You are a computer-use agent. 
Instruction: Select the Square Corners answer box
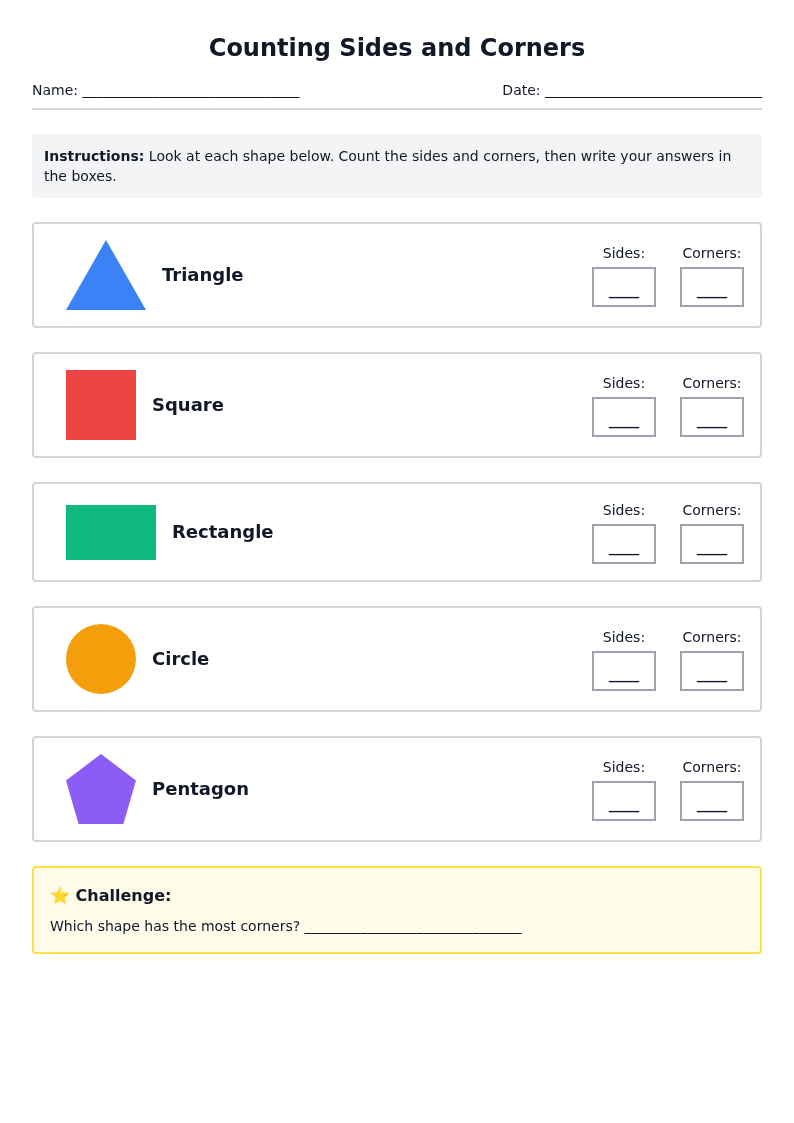tap(712, 417)
